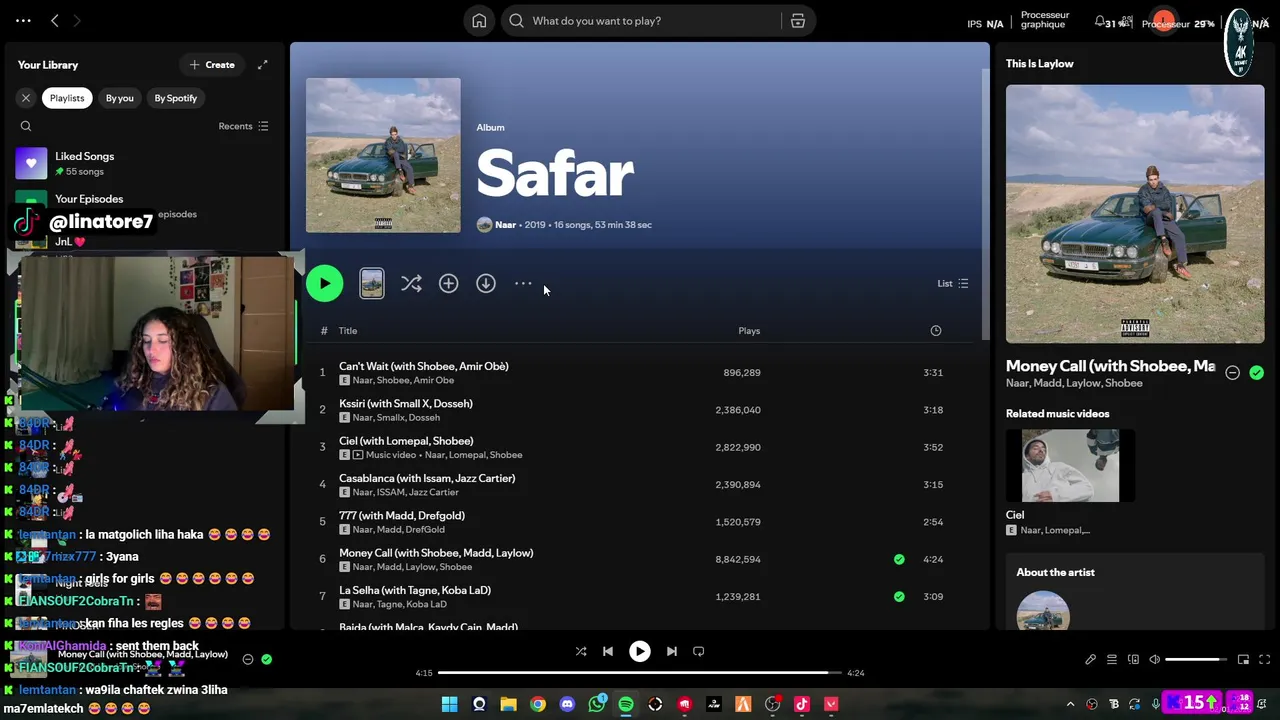Go to Spotify Home via house icon
Screen dimensions: 1280x720
tap(479, 21)
